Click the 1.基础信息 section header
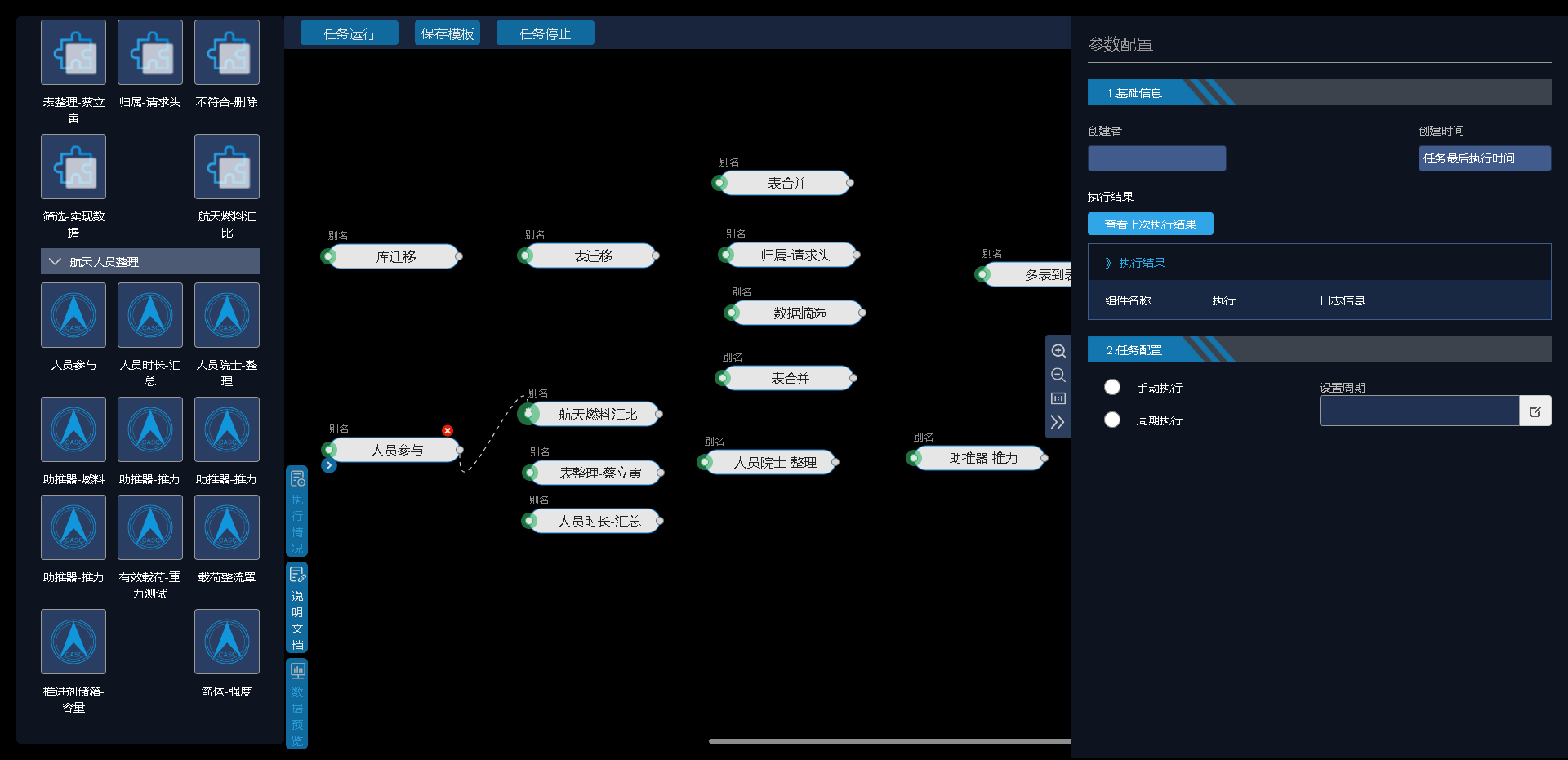This screenshot has width=1568, height=760. click(1320, 92)
